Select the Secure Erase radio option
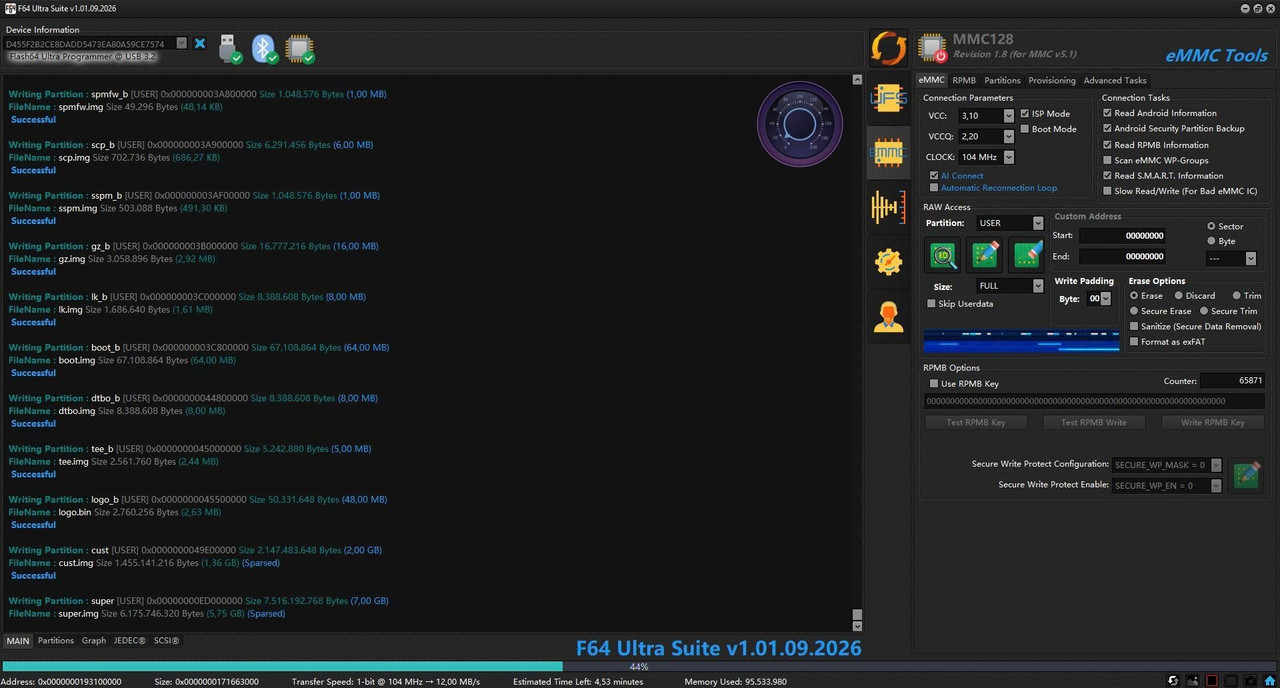This screenshot has height=688, width=1280. click(x=1135, y=311)
